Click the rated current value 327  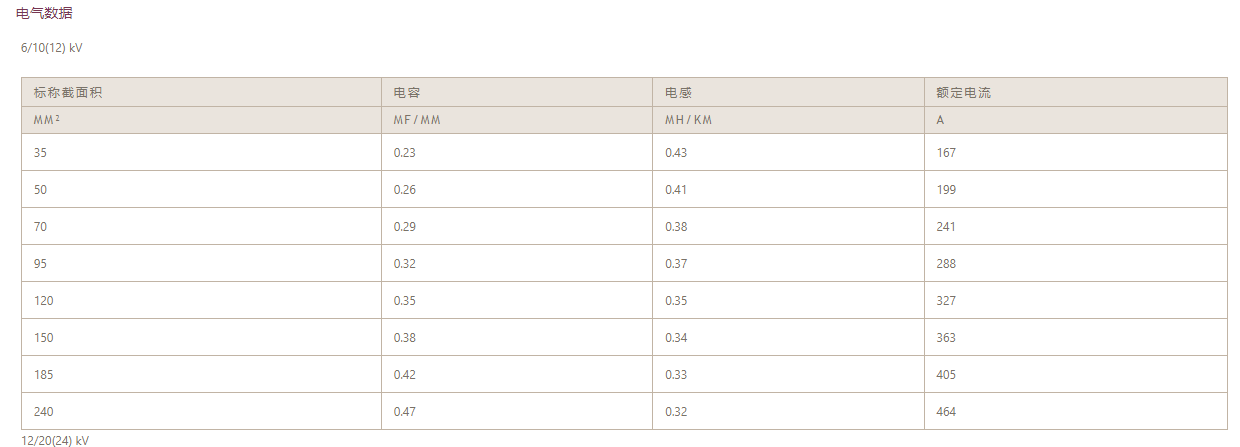[x=946, y=301]
